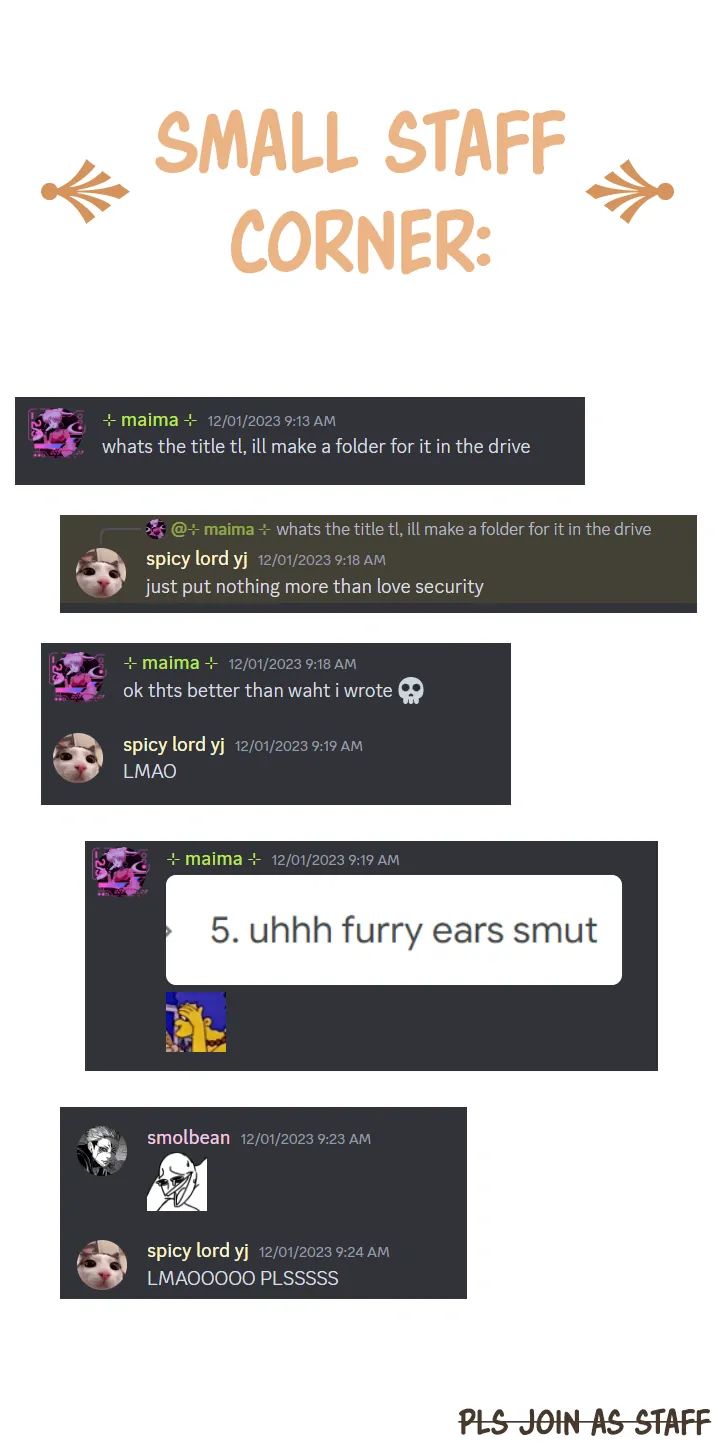The image size is (720, 1456).
Task: Click the @maima mention in reply preview
Action: [221, 529]
